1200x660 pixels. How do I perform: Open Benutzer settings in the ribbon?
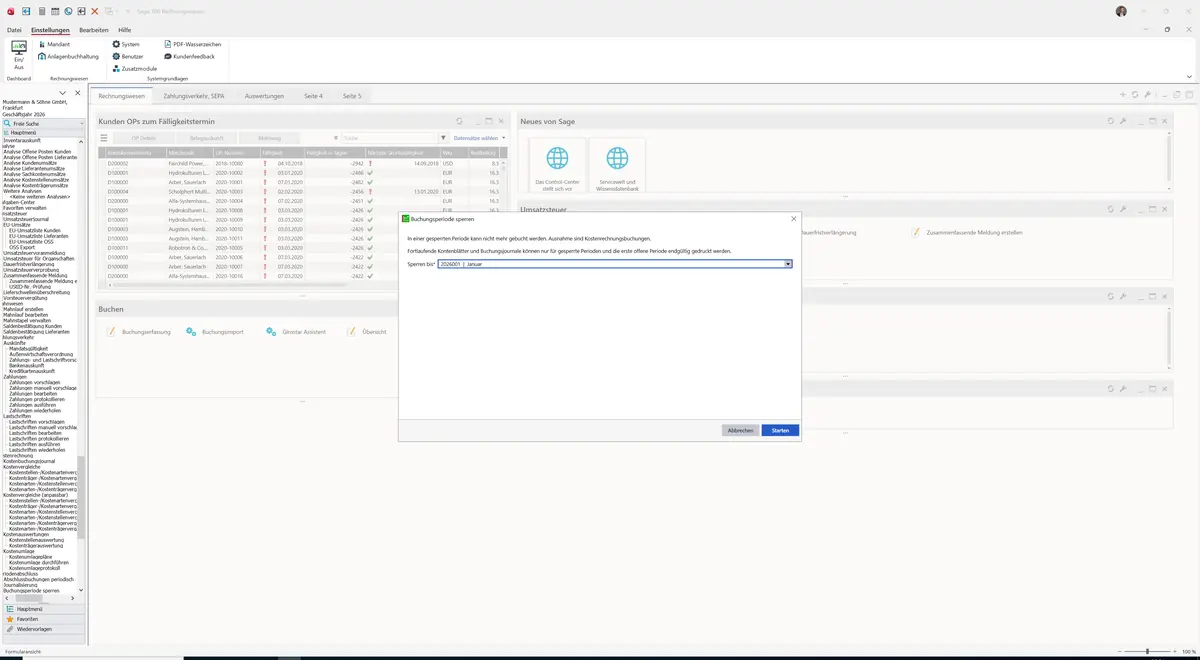[x=128, y=56]
